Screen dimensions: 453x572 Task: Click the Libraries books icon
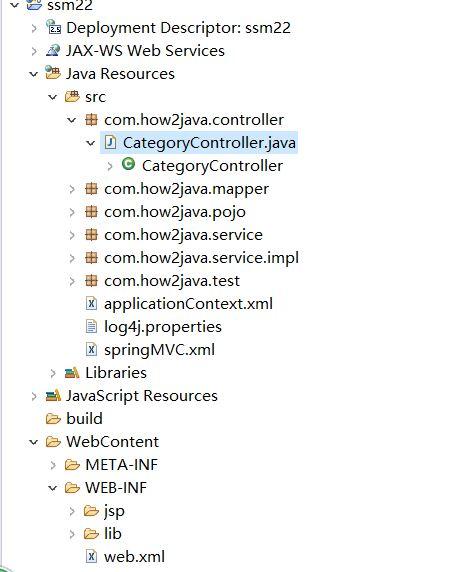(x=72, y=372)
